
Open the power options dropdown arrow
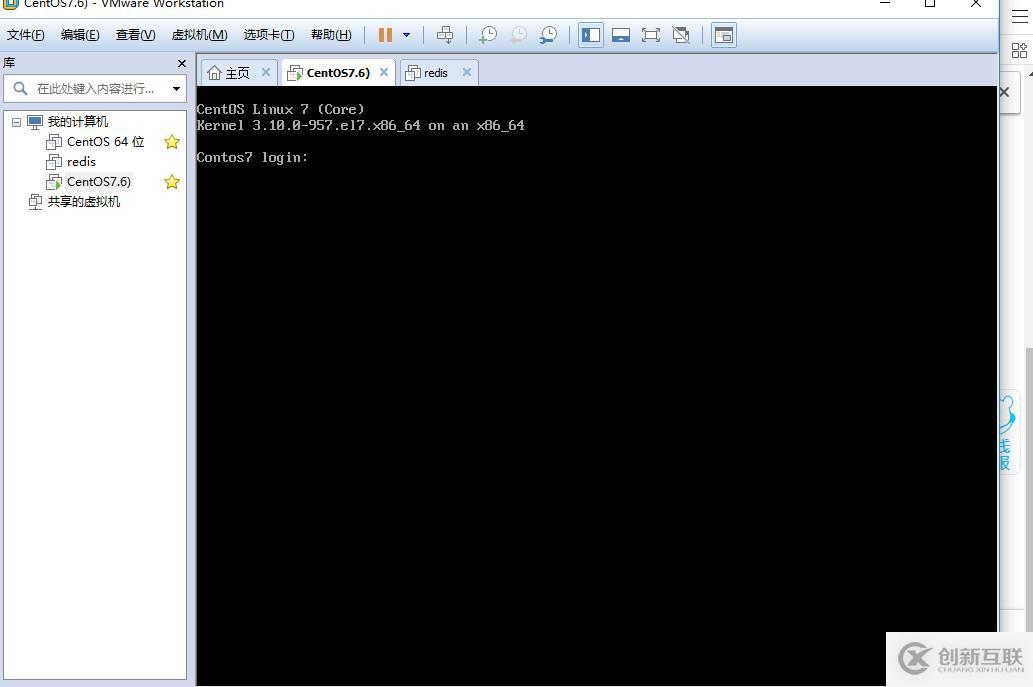click(406, 35)
